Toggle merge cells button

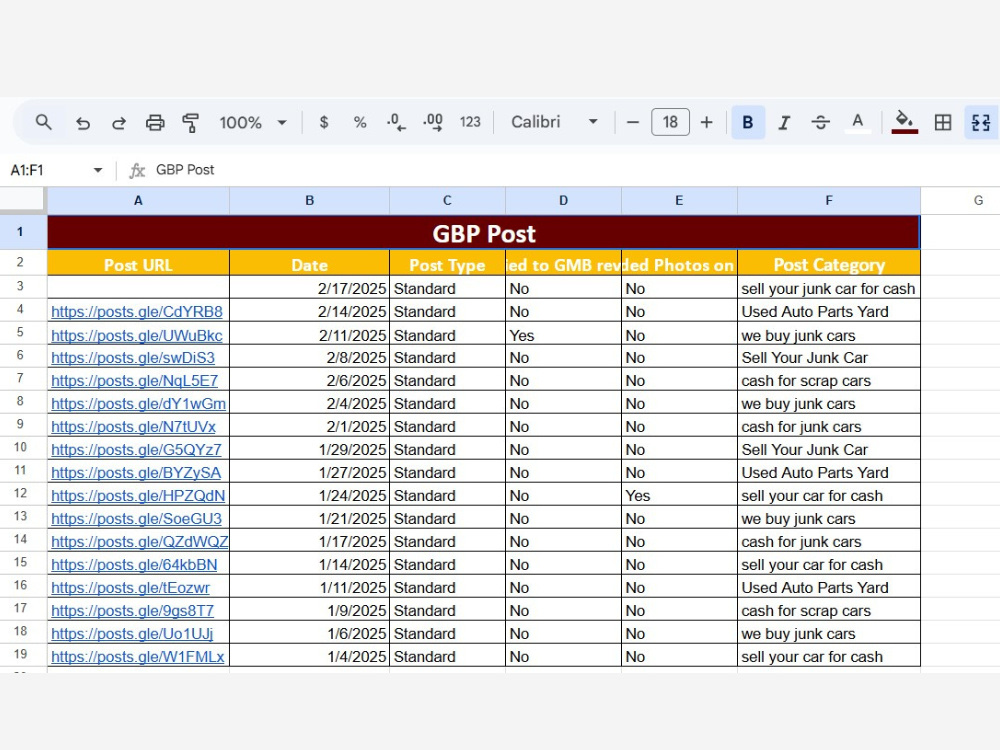981,122
